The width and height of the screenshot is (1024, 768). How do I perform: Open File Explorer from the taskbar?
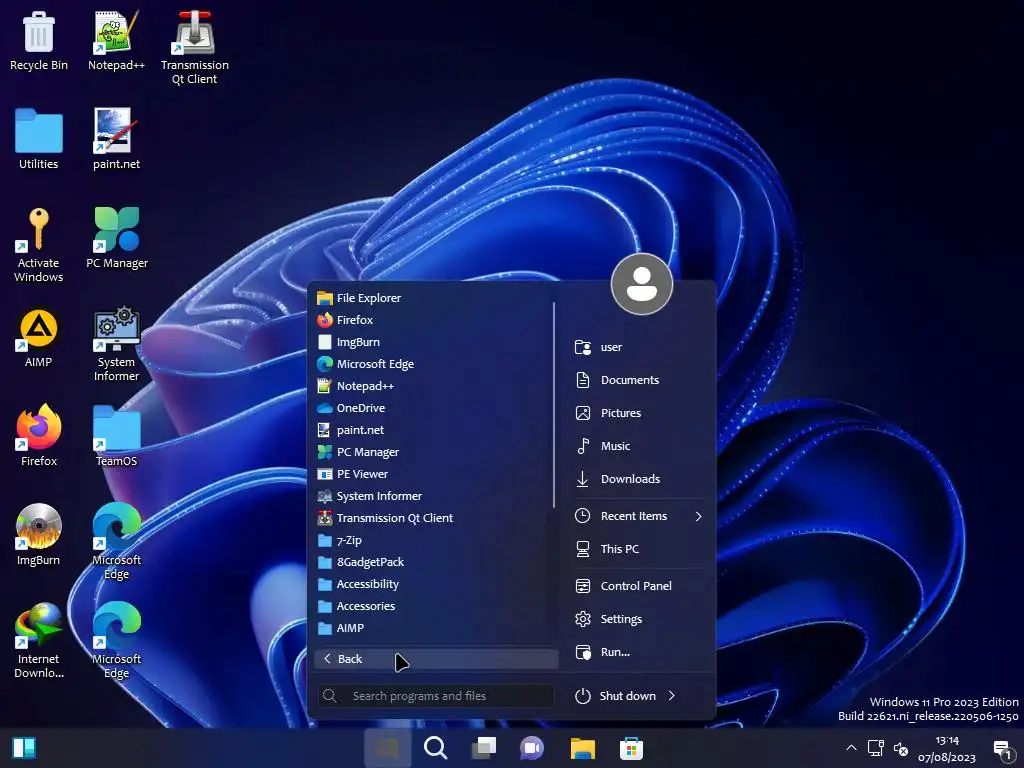(583, 748)
